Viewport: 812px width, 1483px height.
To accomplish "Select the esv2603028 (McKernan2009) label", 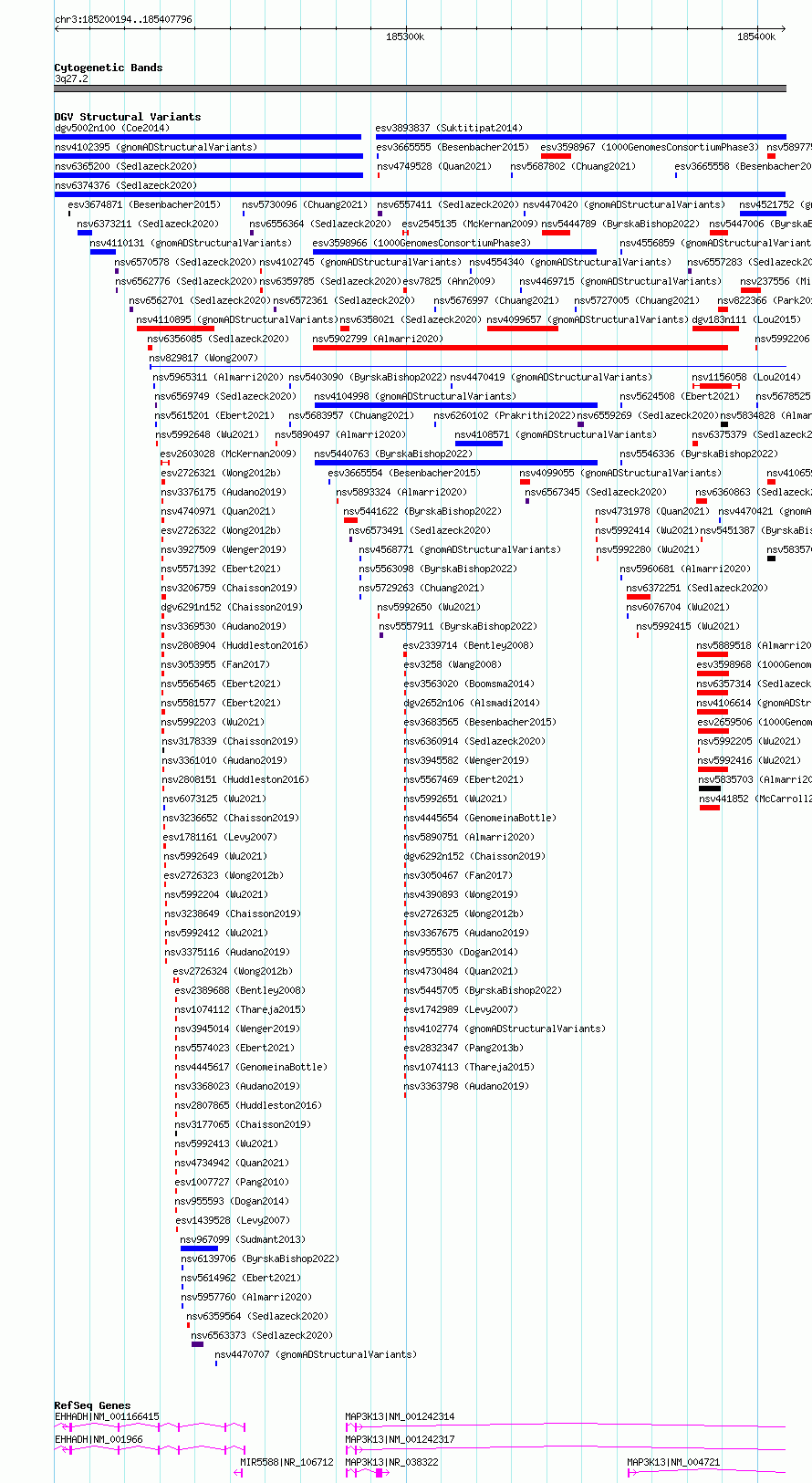I will tap(228, 454).
